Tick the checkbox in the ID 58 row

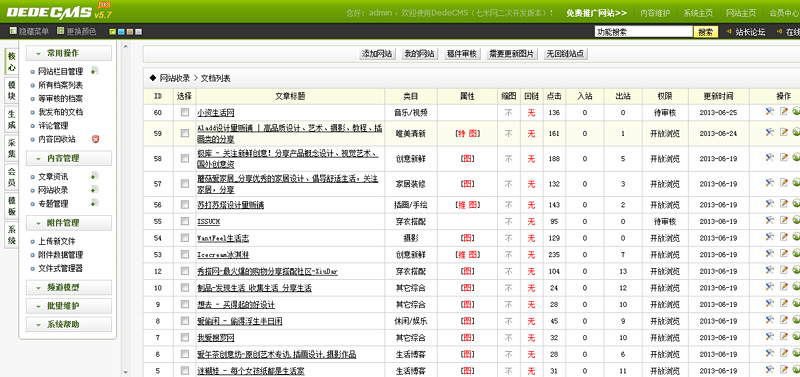pyautogui.click(x=185, y=159)
